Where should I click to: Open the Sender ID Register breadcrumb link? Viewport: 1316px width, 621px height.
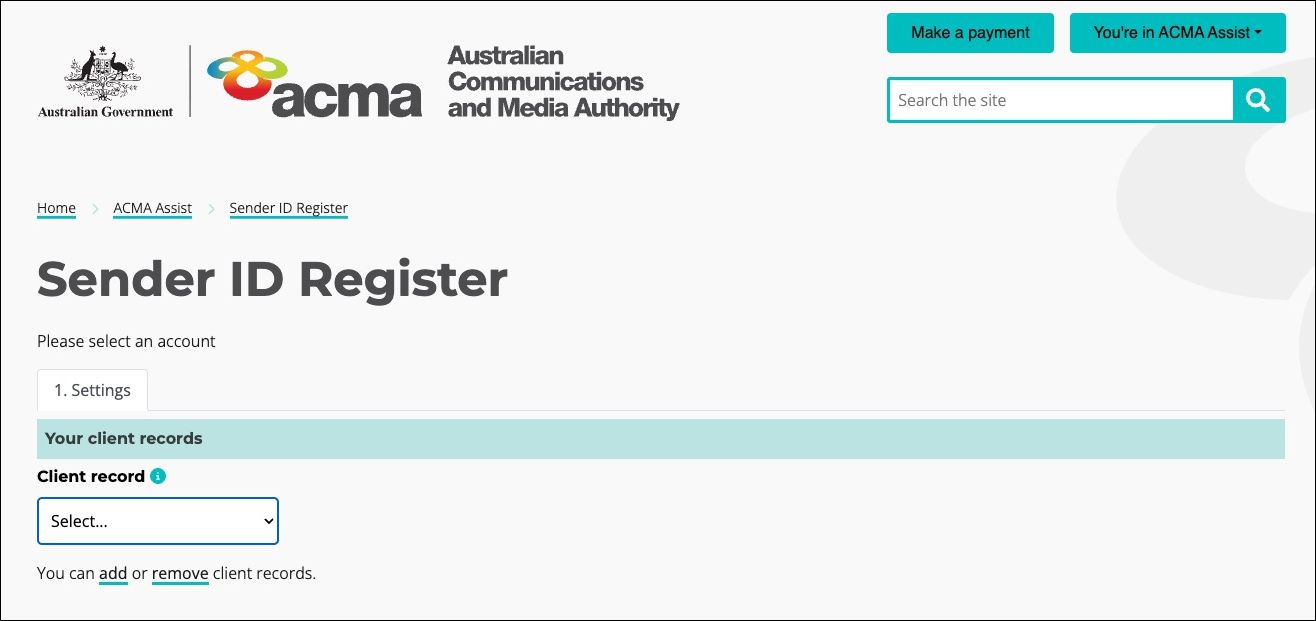pos(288,208)
